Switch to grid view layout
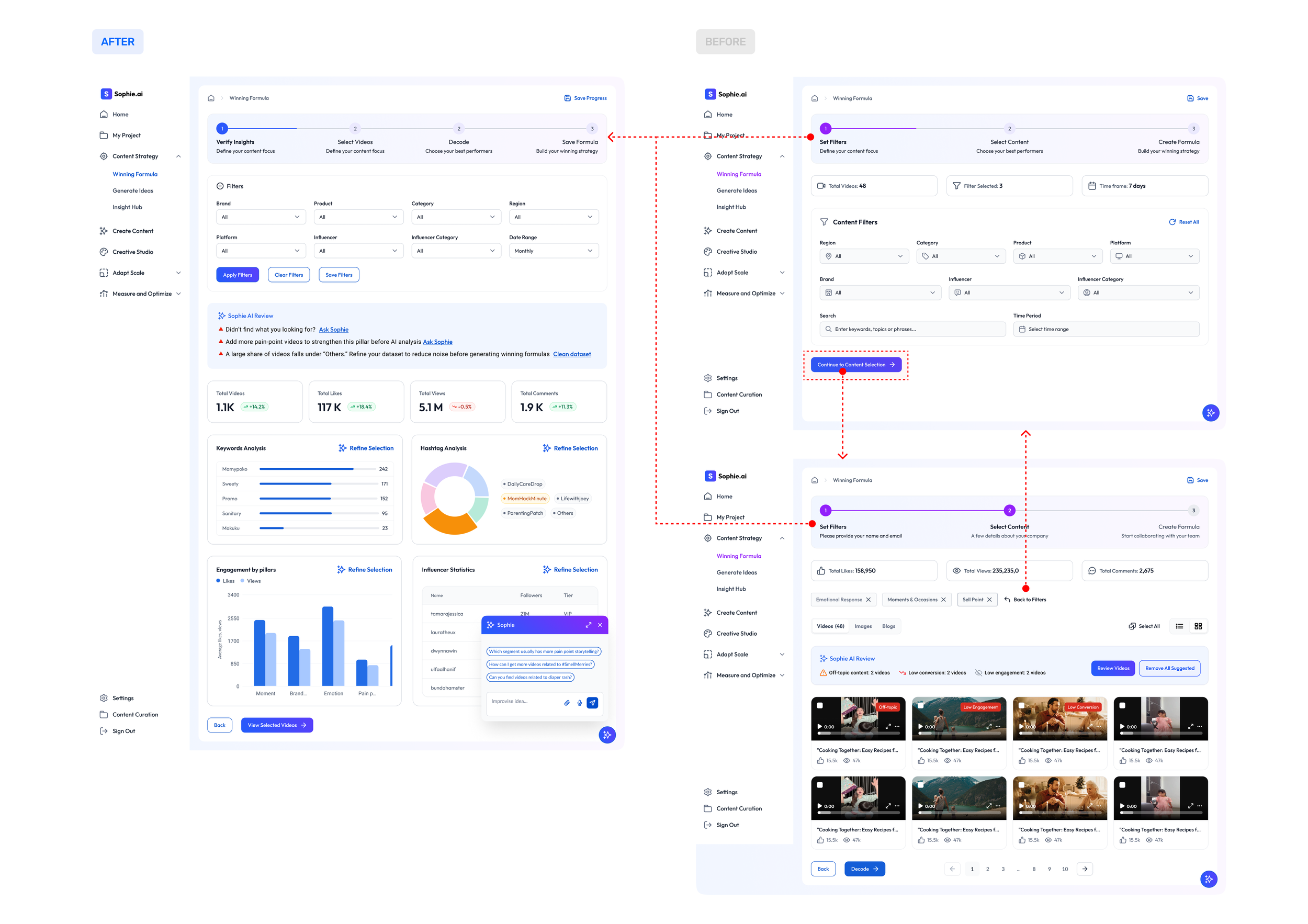Image resolution: width=1308 pixels, height=924 pixels. pyautogui.click(x=1198, y=626)
